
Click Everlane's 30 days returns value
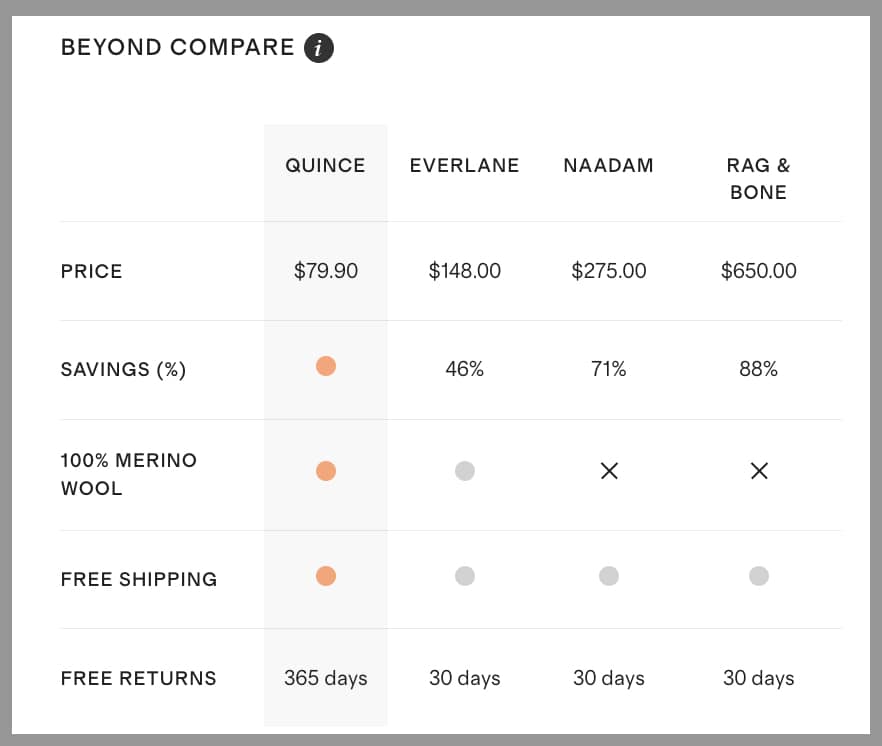tap(465, 678)
